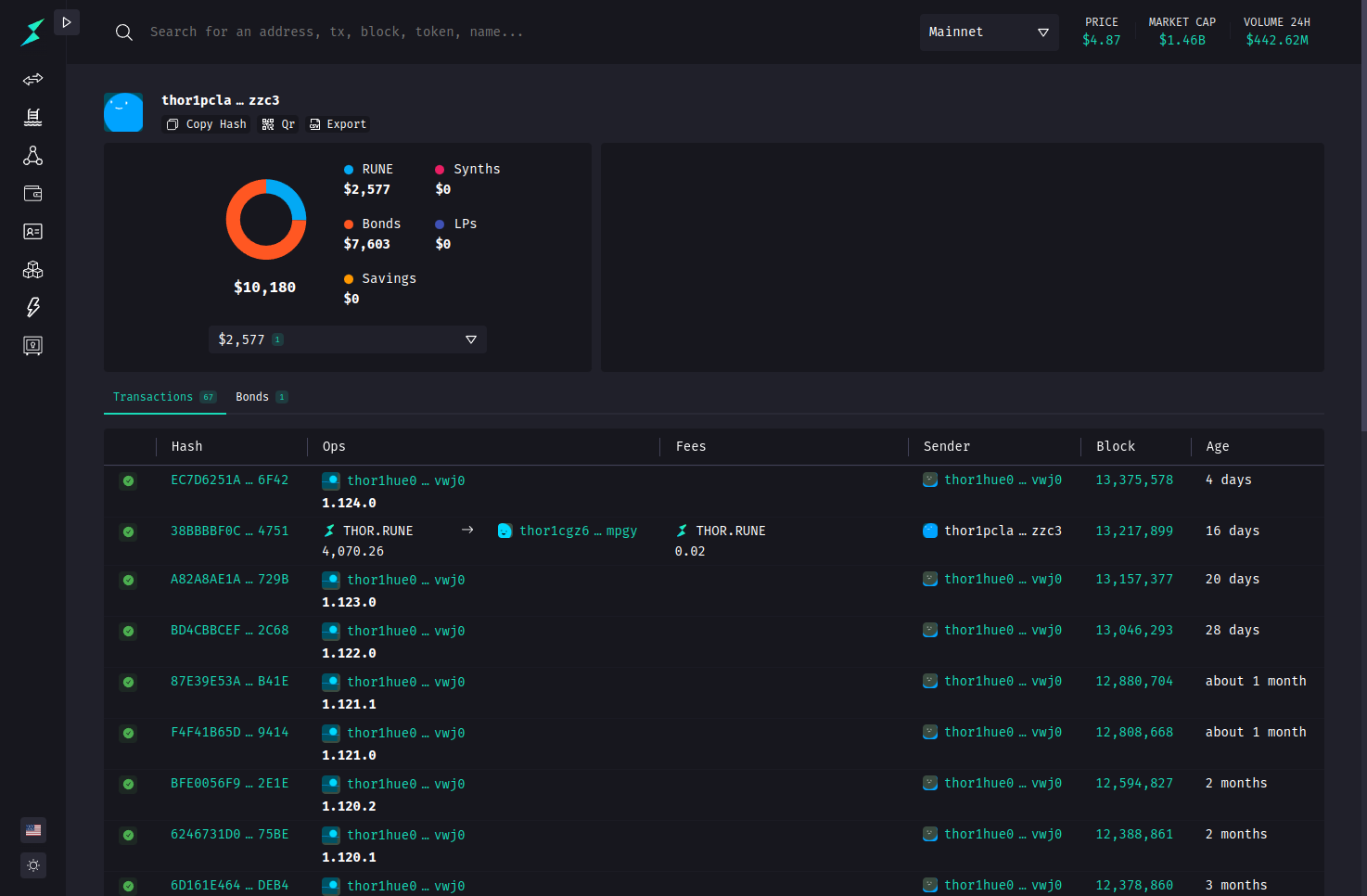
Task: Open wallet icon in sidebar
Action: click(33, 194)
